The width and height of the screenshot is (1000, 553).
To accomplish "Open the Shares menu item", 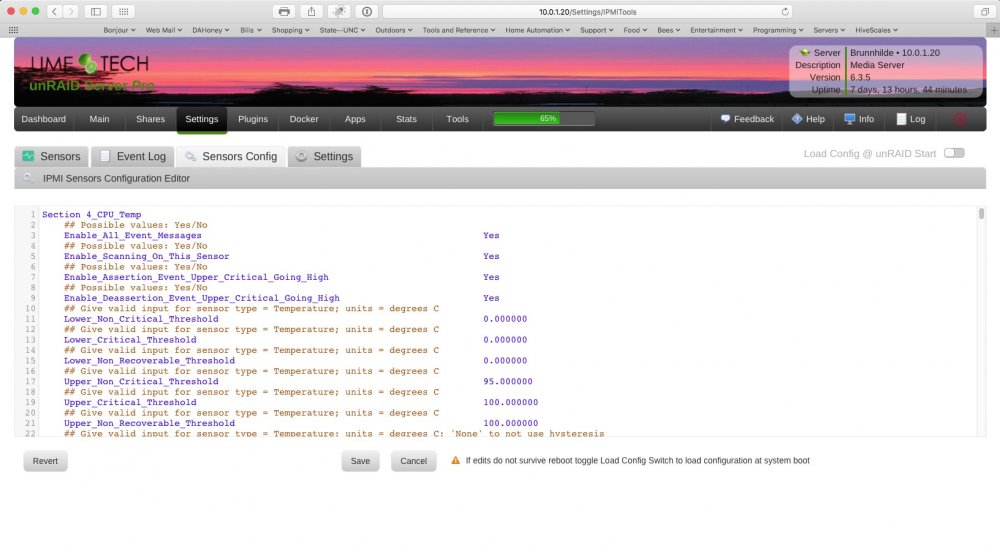I will click(x=151, y=119).
